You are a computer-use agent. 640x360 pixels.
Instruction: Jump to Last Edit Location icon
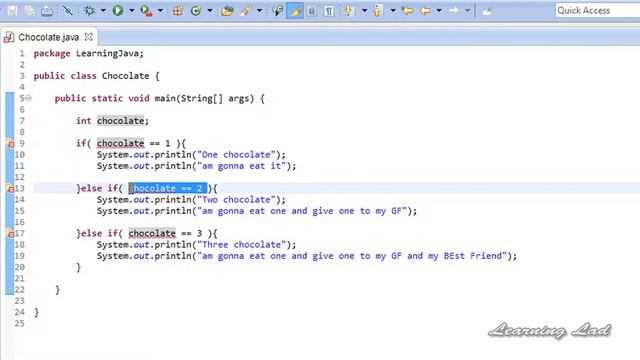click(x=407, y=11)
